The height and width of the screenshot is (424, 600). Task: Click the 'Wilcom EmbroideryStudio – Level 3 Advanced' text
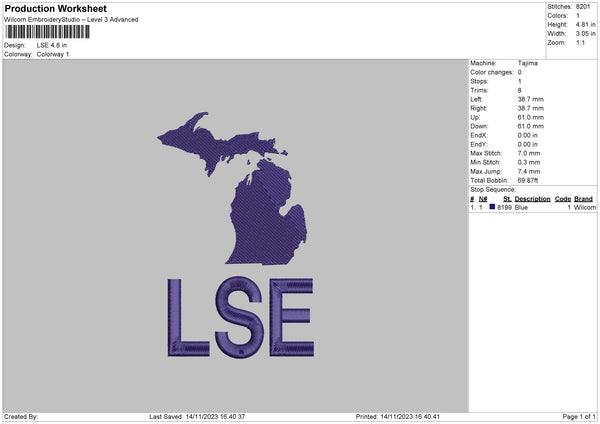(x=71, y=20)
